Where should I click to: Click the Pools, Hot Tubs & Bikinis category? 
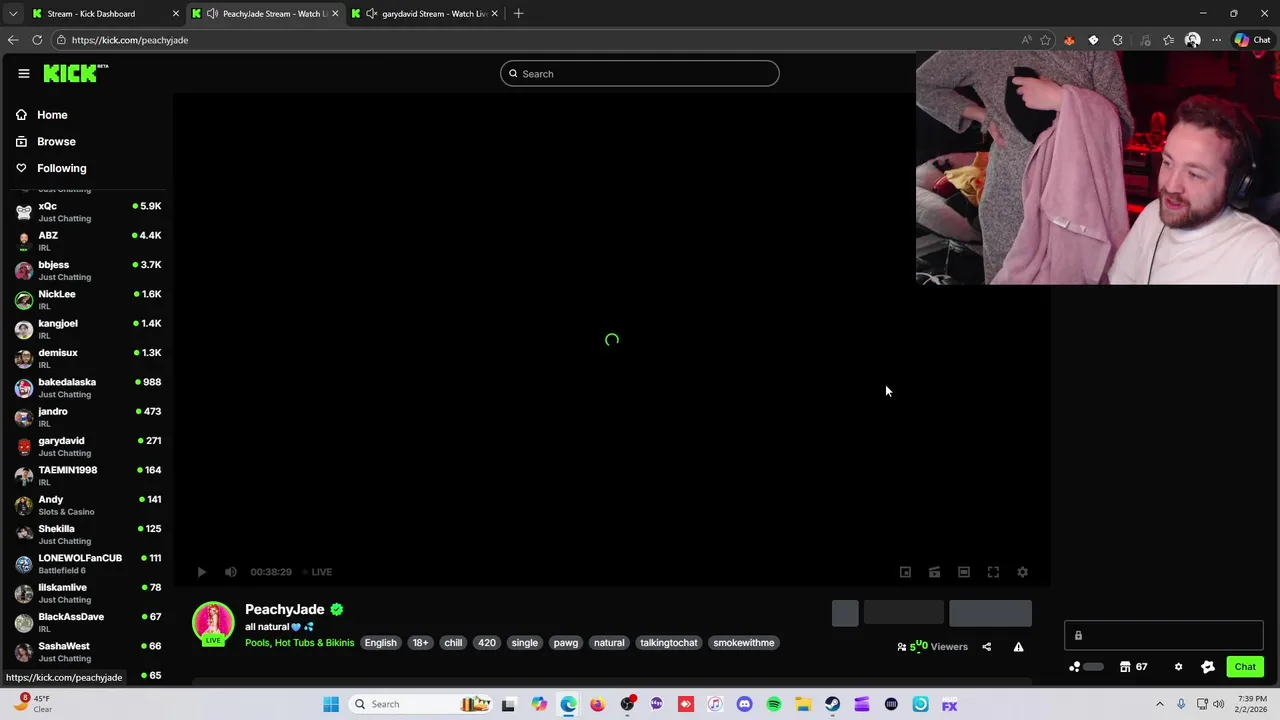[299, 643]
